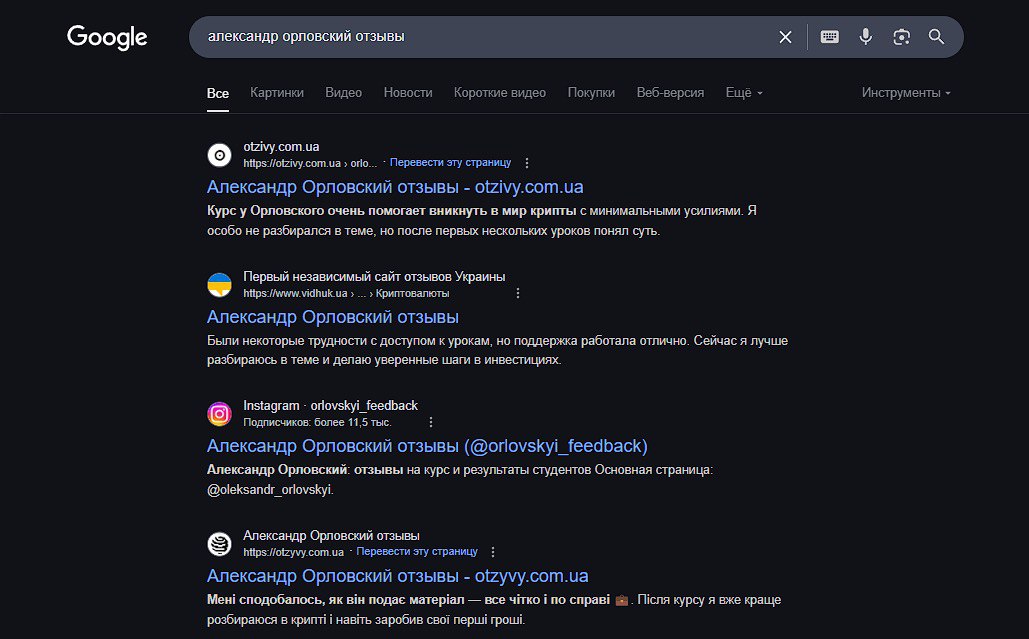Image resolution: width=1029 pixels, height=639 pixels.
Task: Click the Instagram favicon icon
Action: 219,414
